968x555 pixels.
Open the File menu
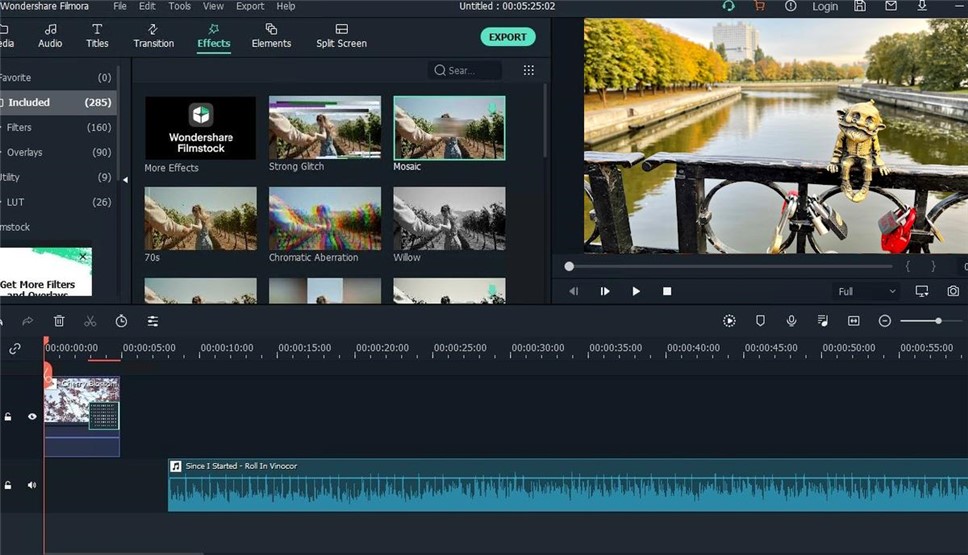[120, 6]
